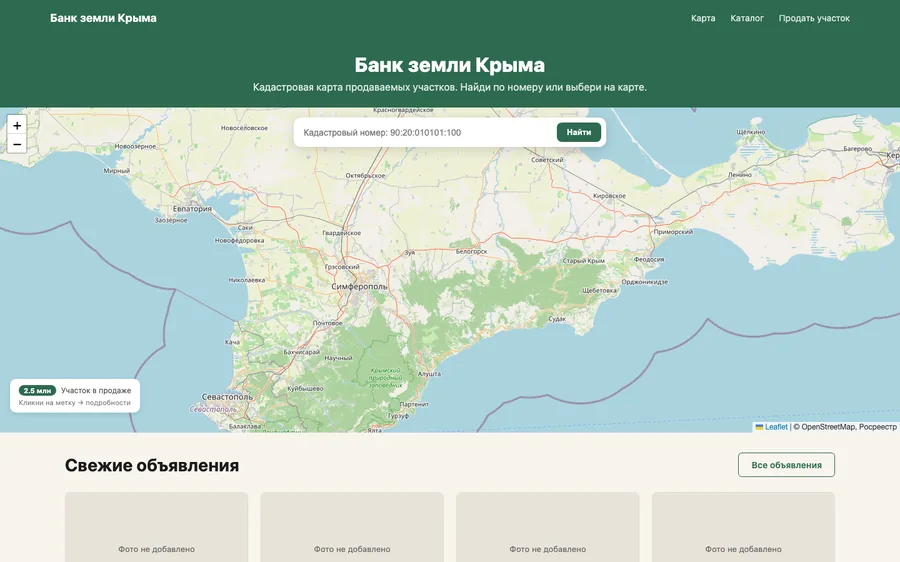Click the Банк земли Крыма header logo

click(103, 18)
